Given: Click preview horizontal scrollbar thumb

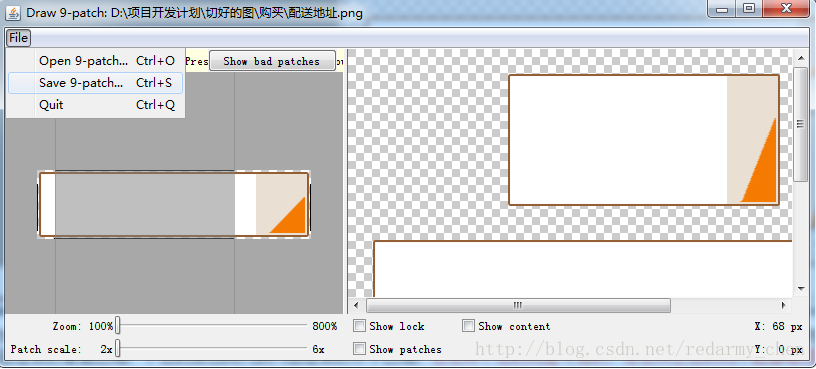Looking at the screenshot, I should (518, 306).
